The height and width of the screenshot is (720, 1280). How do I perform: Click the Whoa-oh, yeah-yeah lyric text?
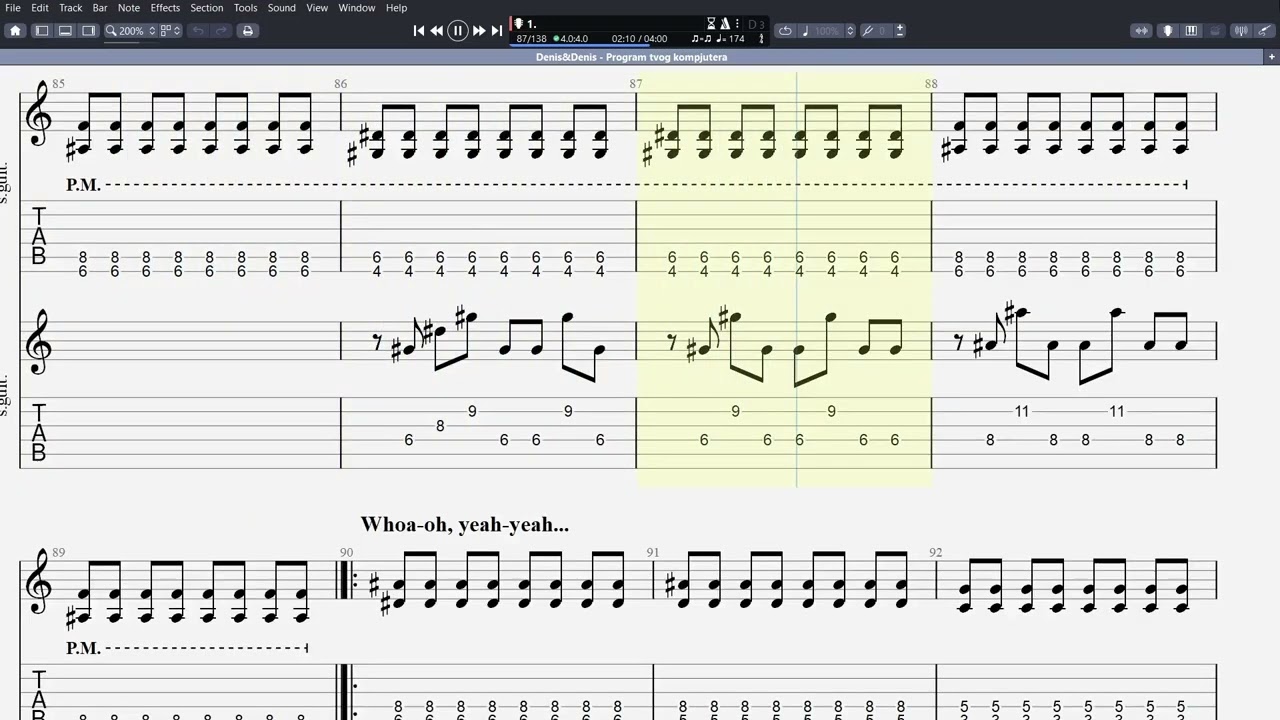coord(465,524)
